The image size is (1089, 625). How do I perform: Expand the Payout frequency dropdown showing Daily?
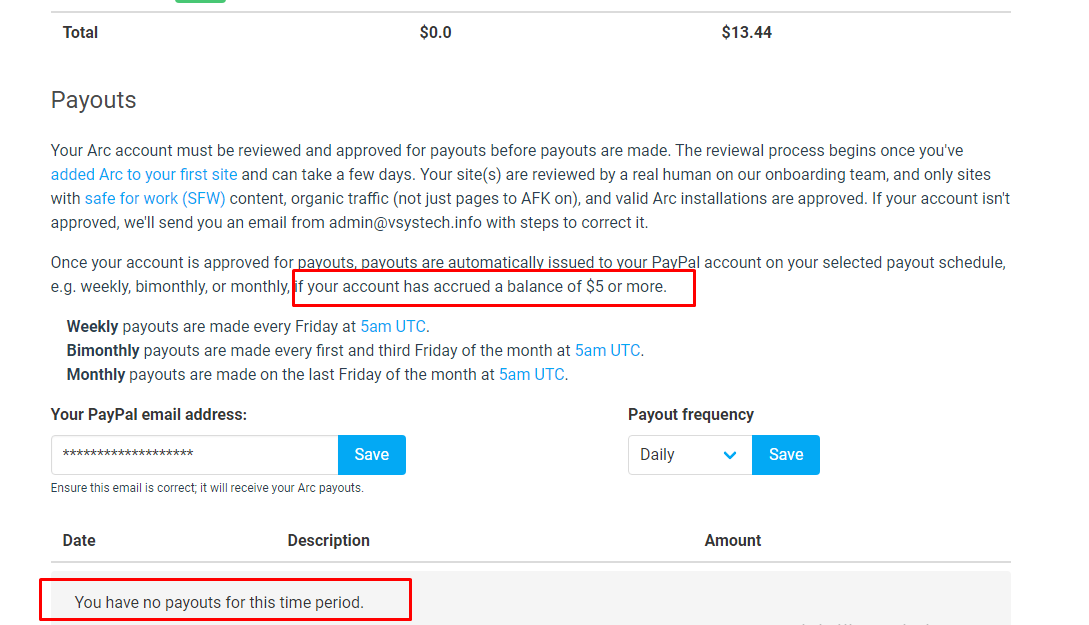tap(689, 455)
